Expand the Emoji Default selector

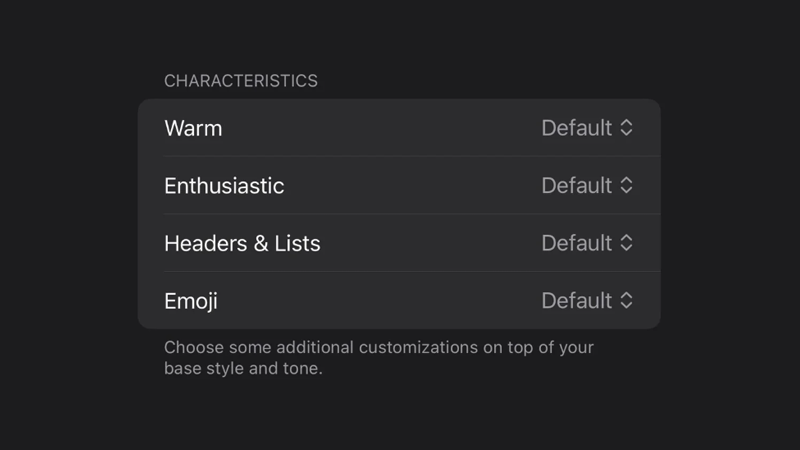(577, 301)
